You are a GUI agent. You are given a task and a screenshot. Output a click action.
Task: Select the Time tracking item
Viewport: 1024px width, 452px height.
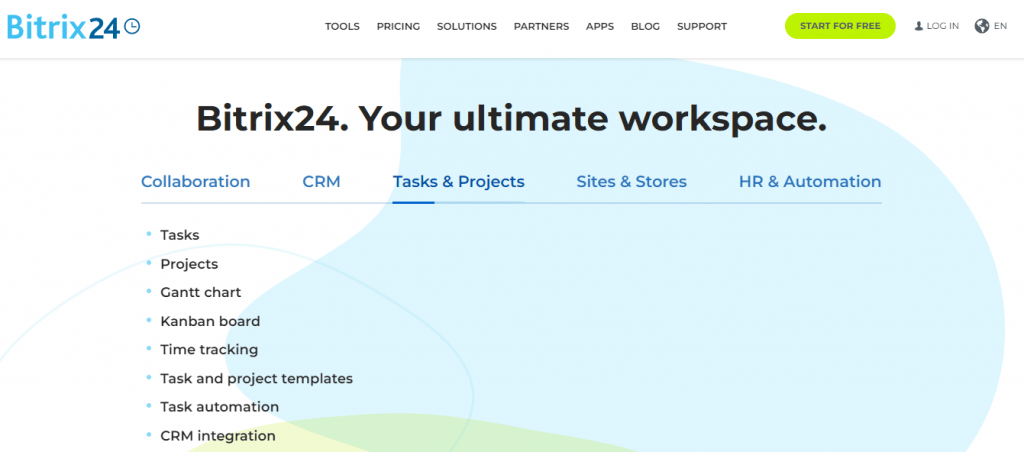tap(209, 349)
